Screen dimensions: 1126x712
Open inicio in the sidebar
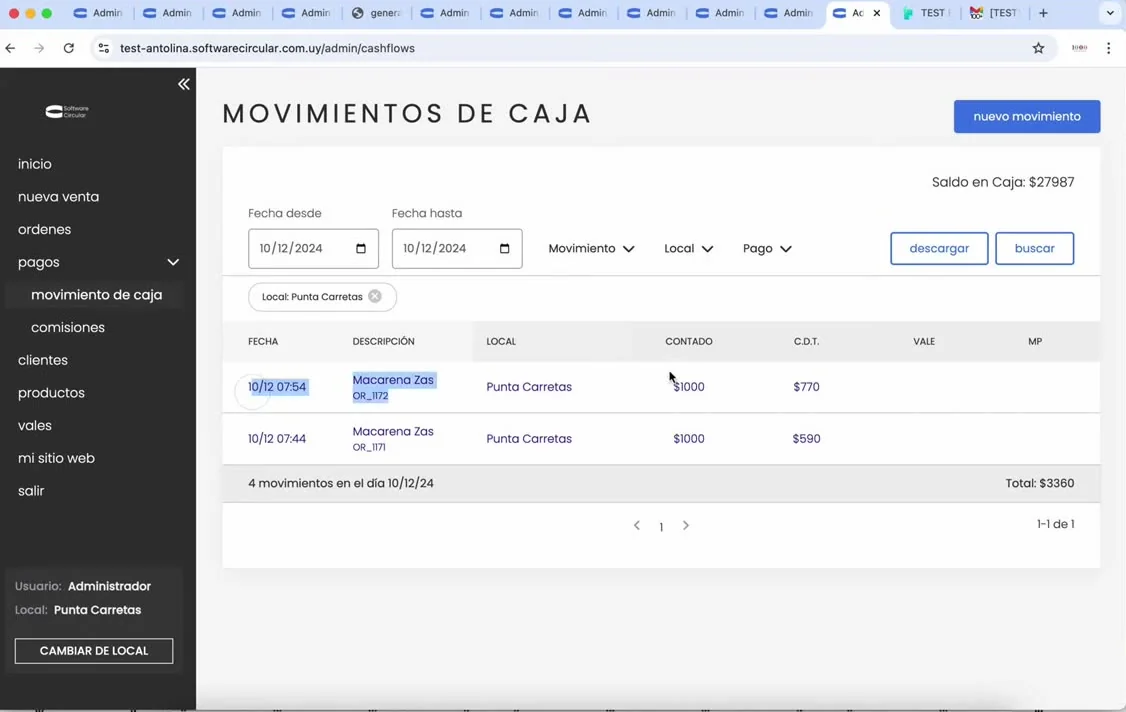[34, 164]
